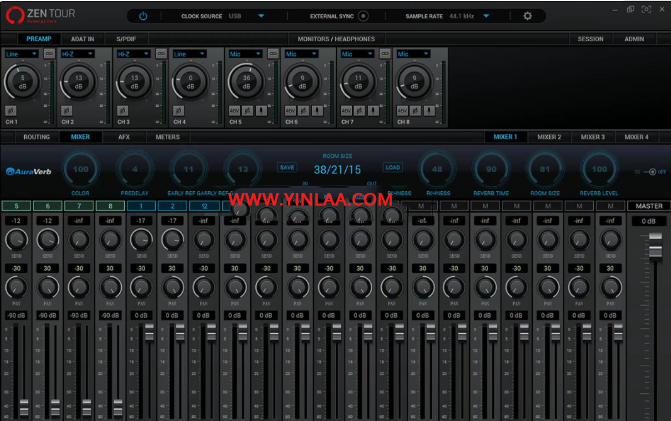Click CH 6 exclamation mark button
671x421 pixels.
(x=317, y=111)
